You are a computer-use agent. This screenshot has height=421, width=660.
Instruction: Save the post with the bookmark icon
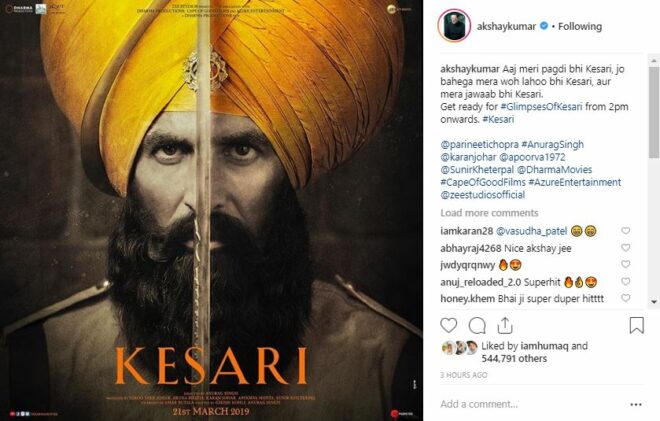636,325
